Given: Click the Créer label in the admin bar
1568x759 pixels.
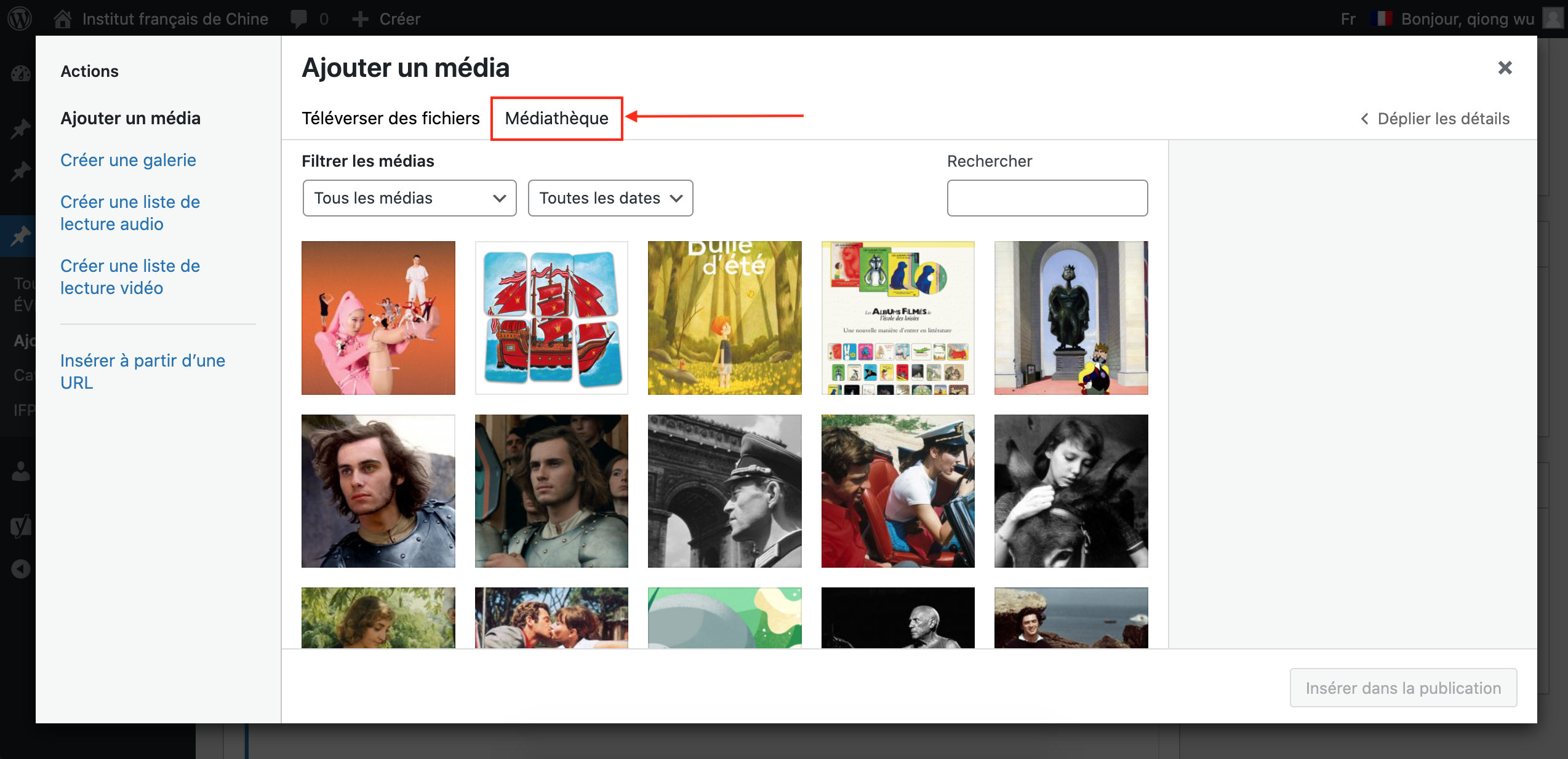Looking at the screenshot, I should [x=400, y=19].
